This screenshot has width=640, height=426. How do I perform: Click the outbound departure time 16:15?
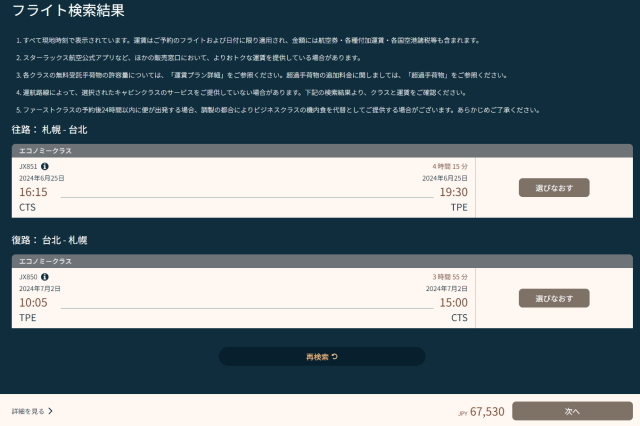click(x=33, y=192)
